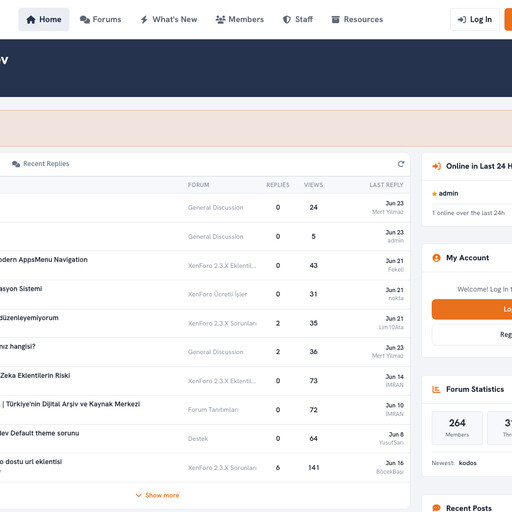Open the Resources tab
The width and height of the screenshot is (512, 512).
pyautogui.click(x=357, y=19)
